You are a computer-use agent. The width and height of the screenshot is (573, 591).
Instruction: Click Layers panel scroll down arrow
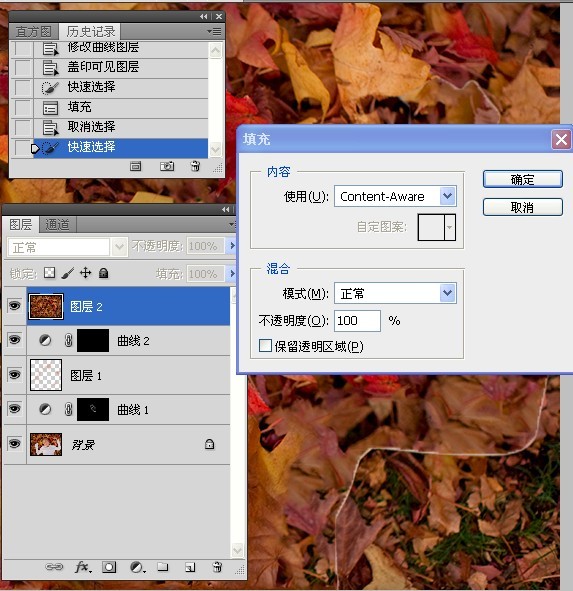(237, 550)
